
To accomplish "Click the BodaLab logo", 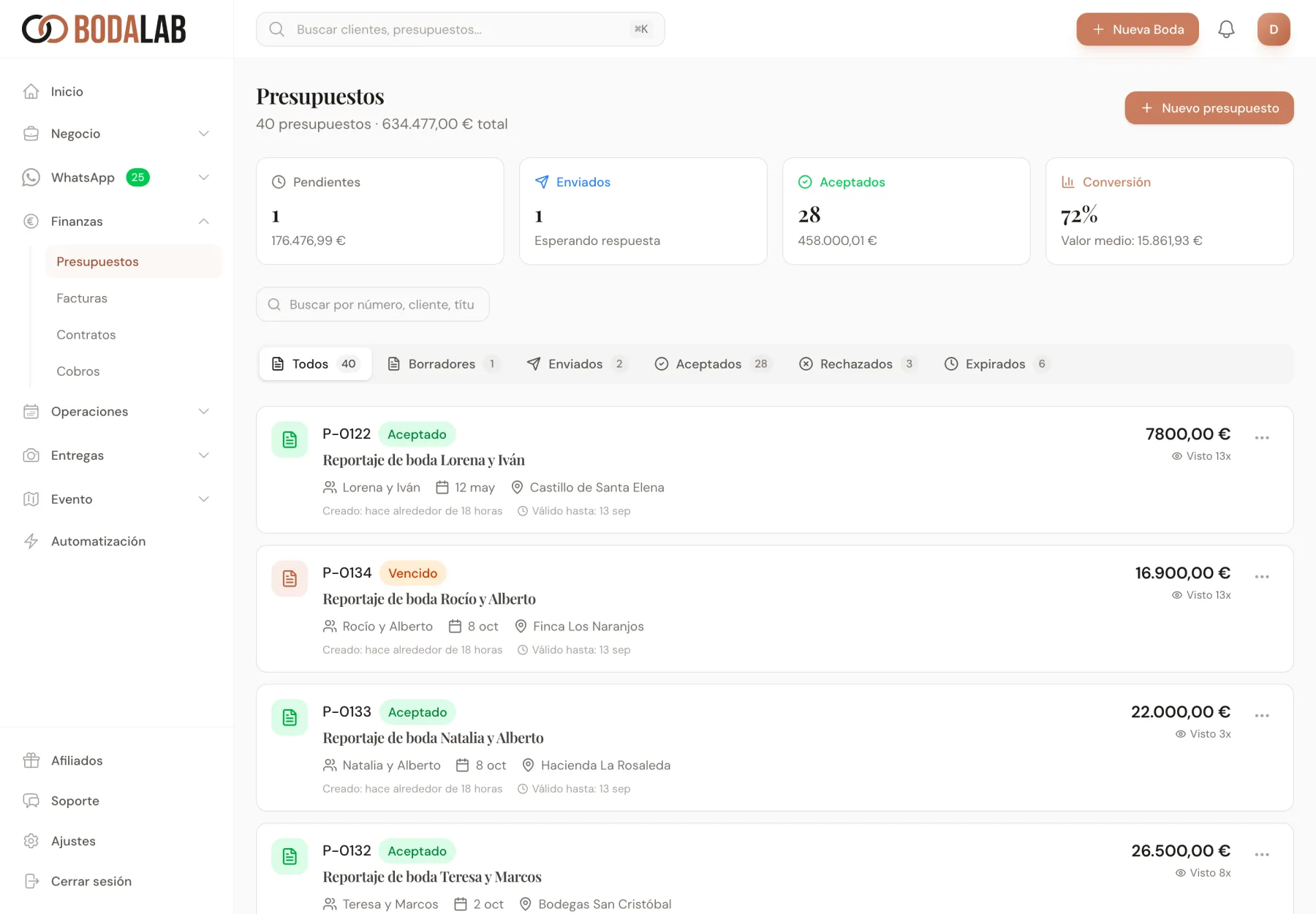I will (104, 29).
